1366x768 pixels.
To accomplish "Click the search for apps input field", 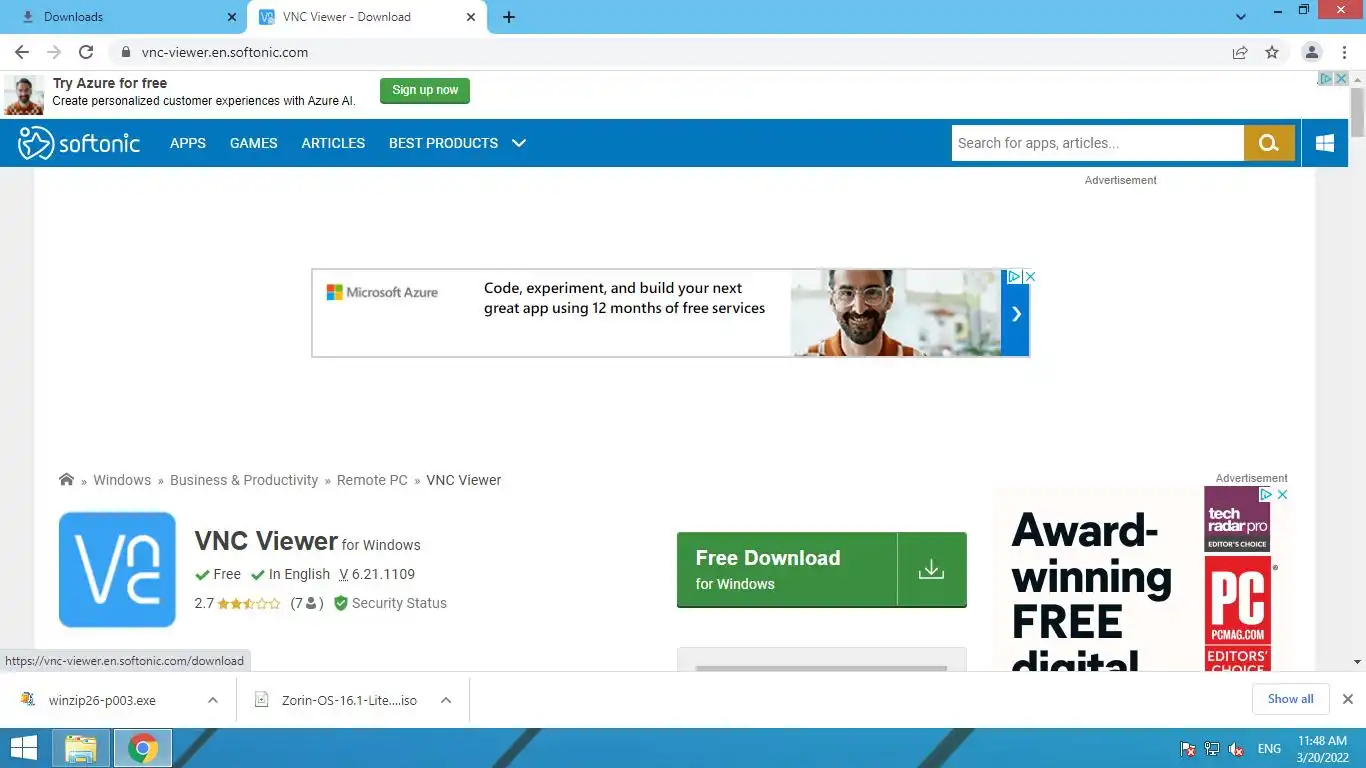I will click(x=1097, y=143).
